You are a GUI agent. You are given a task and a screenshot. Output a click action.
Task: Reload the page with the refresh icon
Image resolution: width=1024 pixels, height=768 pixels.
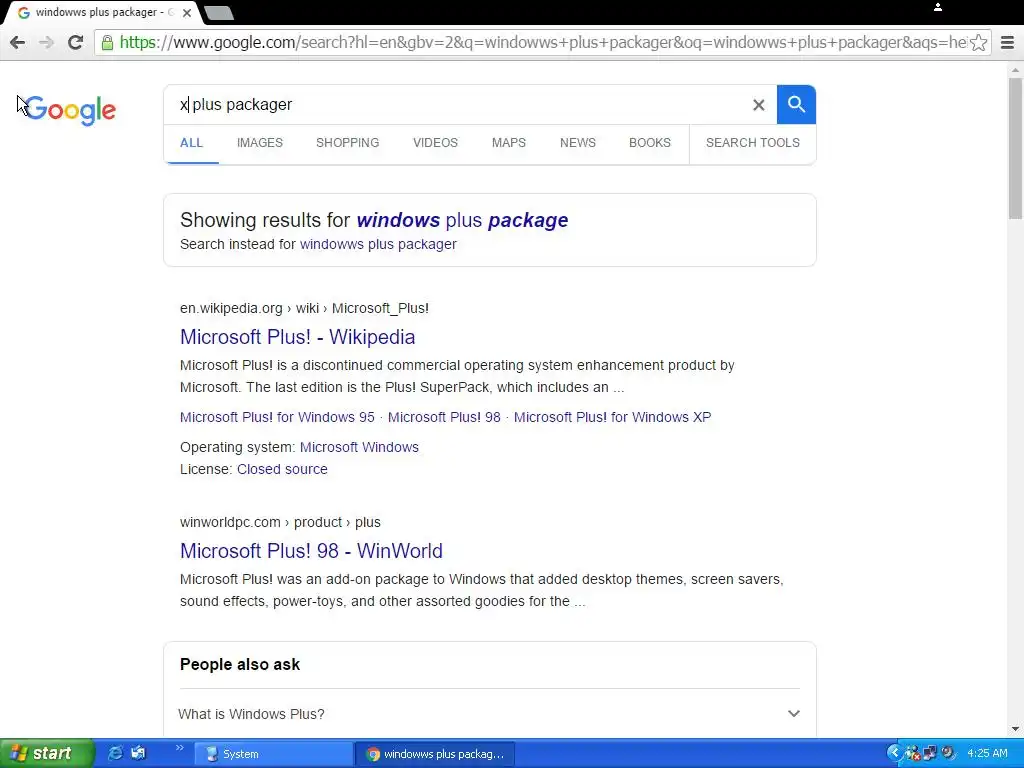pyautogui.click(x=76, y=42)
